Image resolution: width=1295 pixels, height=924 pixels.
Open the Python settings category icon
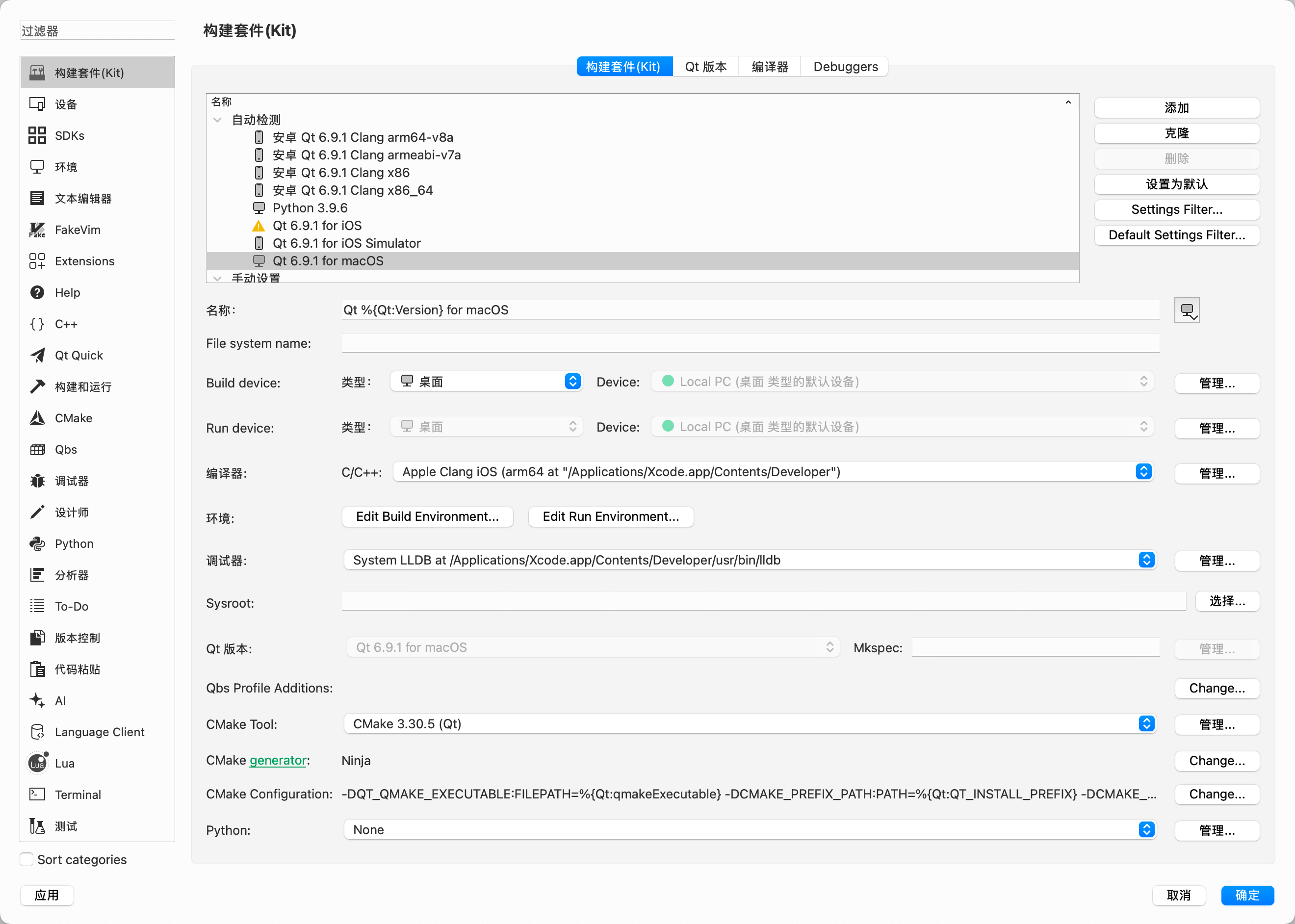tap(38, 543)
